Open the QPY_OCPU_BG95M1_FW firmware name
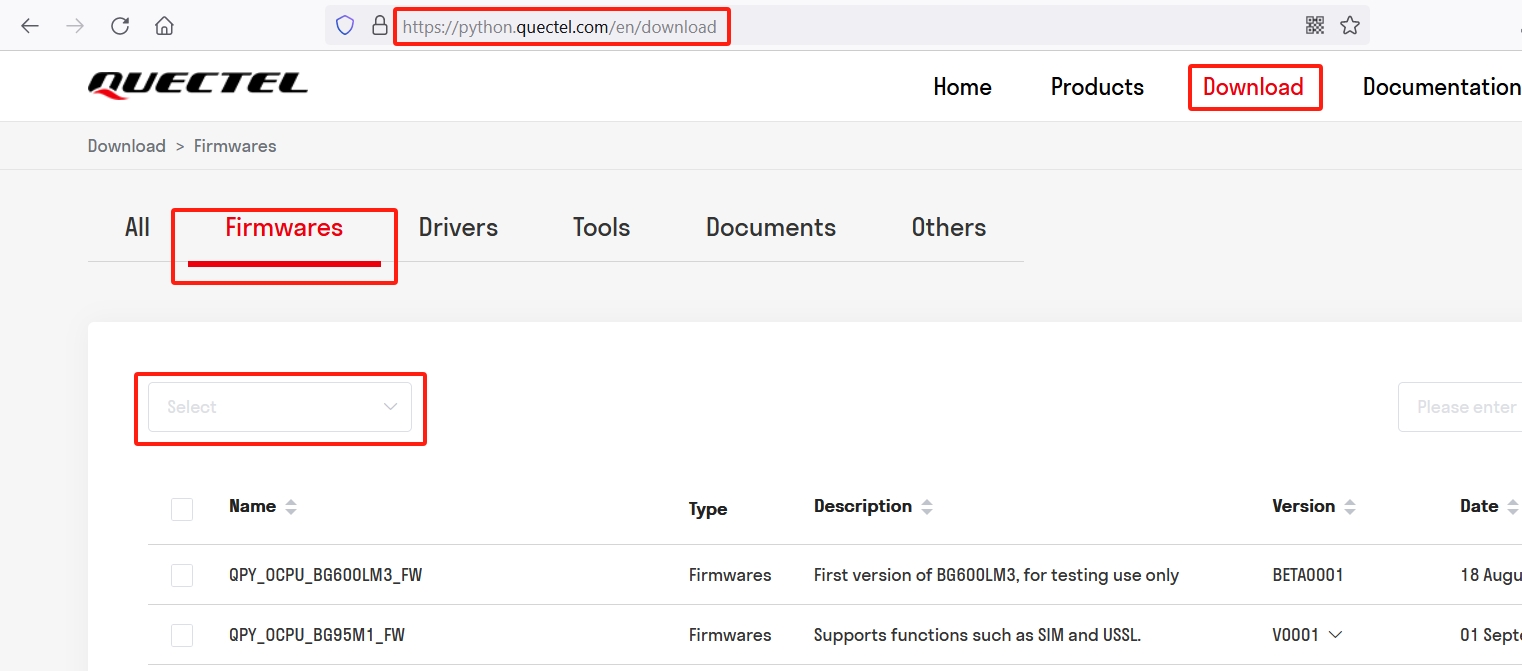 point(317,635)
